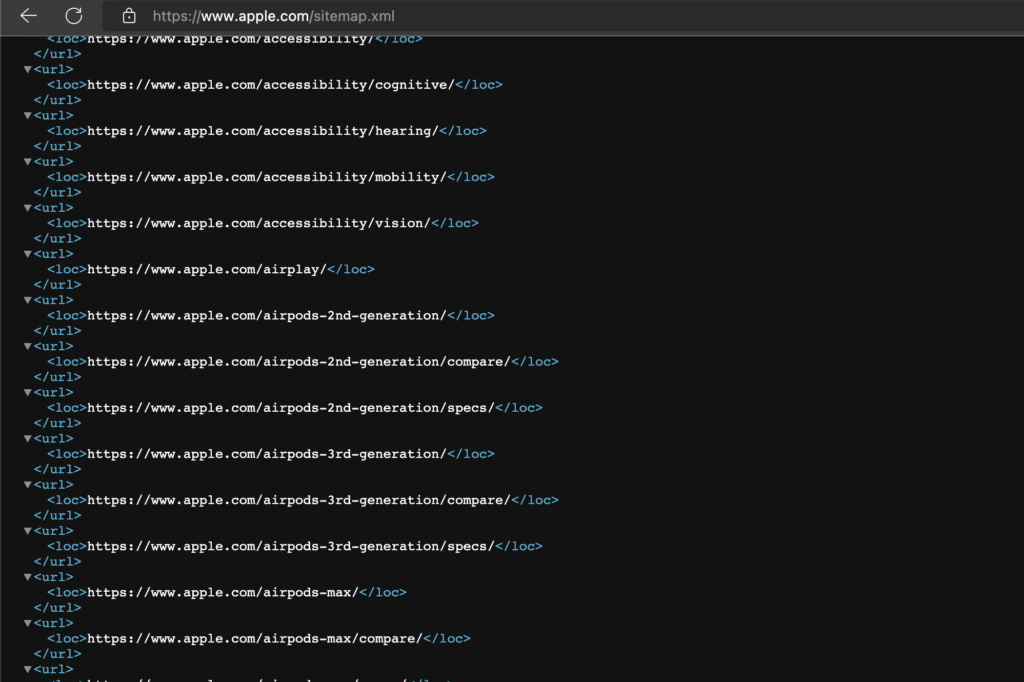Collapse the airpods-2nd-generation url element

point(27,299)
